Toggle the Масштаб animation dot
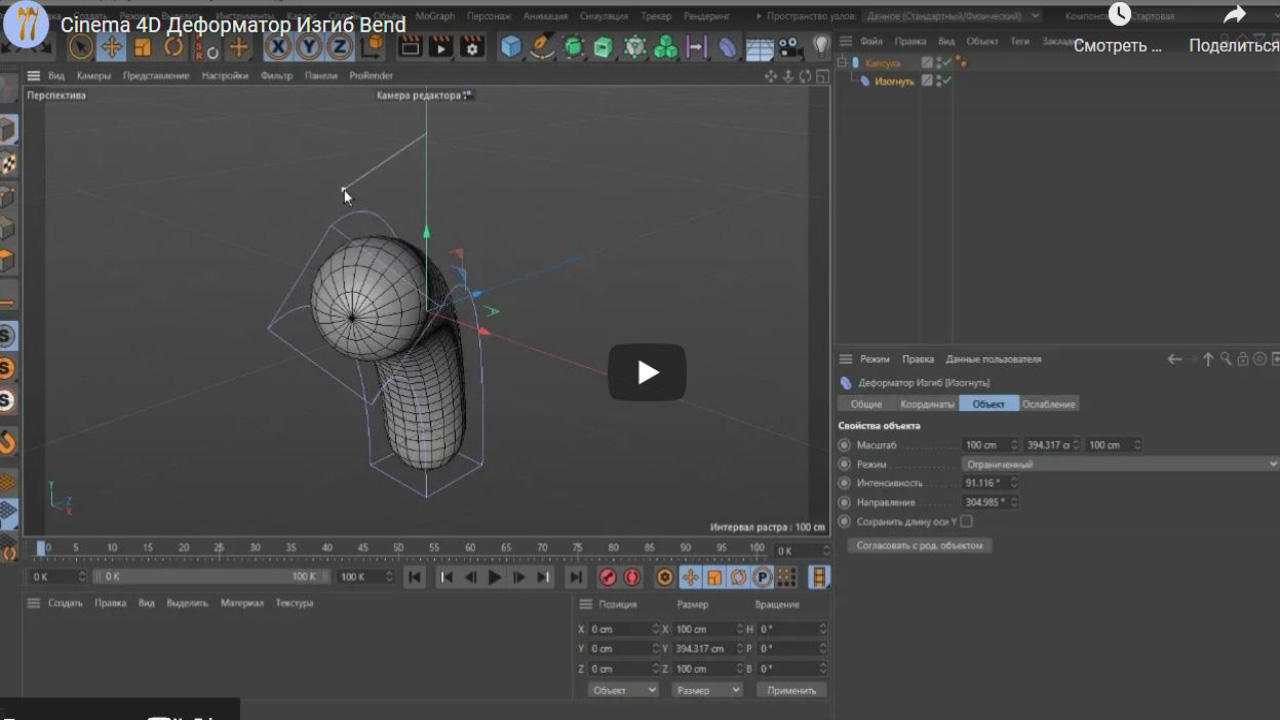1280x720 pixels. point(845,445)
